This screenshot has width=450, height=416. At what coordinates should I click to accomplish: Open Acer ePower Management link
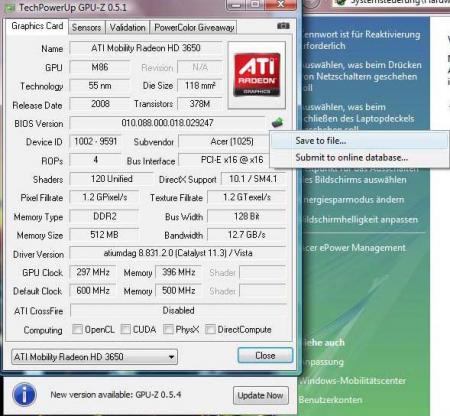(354, 248)
